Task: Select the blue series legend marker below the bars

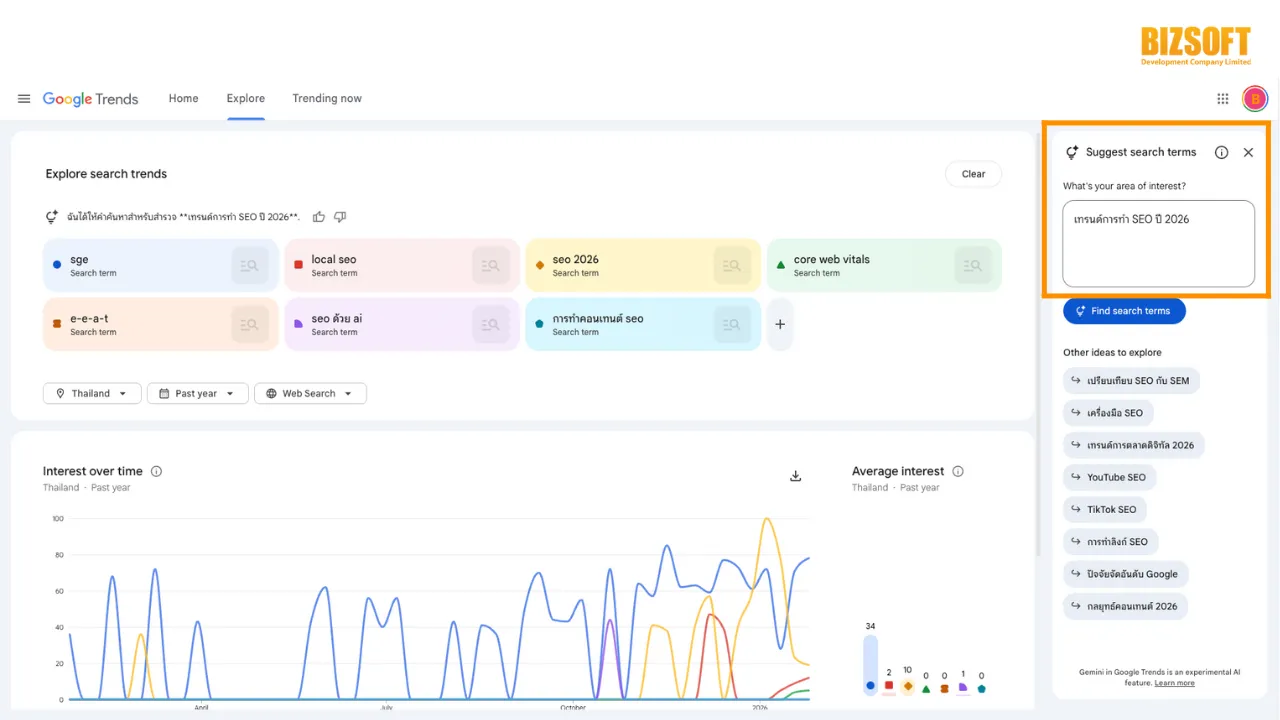Action: [x=870, y=686]
